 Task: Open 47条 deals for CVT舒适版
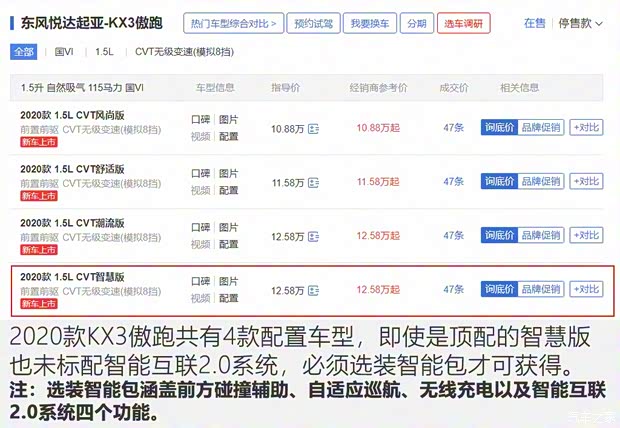tap(454, 181)
